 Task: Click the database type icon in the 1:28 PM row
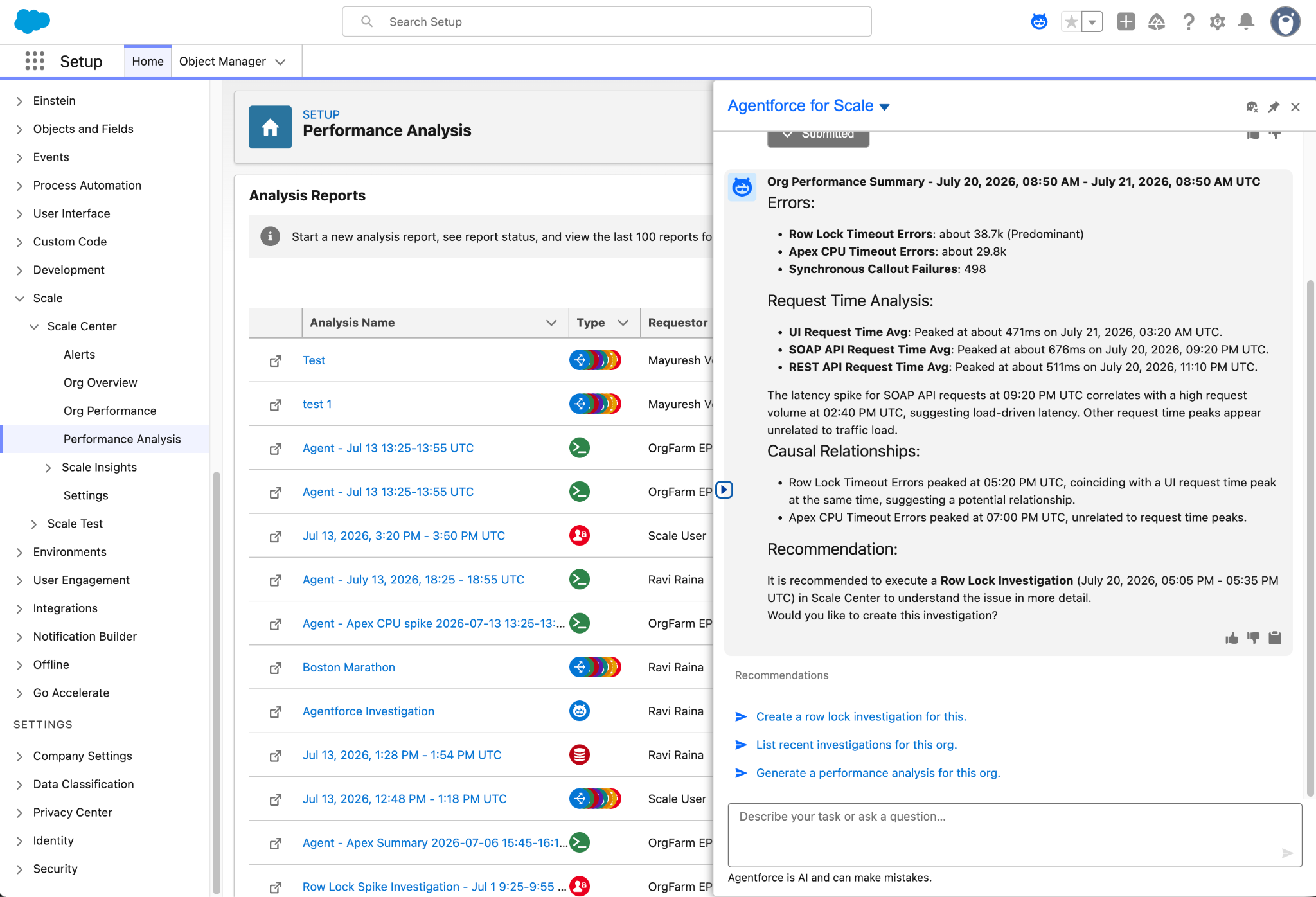pyautogui.click(x=580, y=754)
